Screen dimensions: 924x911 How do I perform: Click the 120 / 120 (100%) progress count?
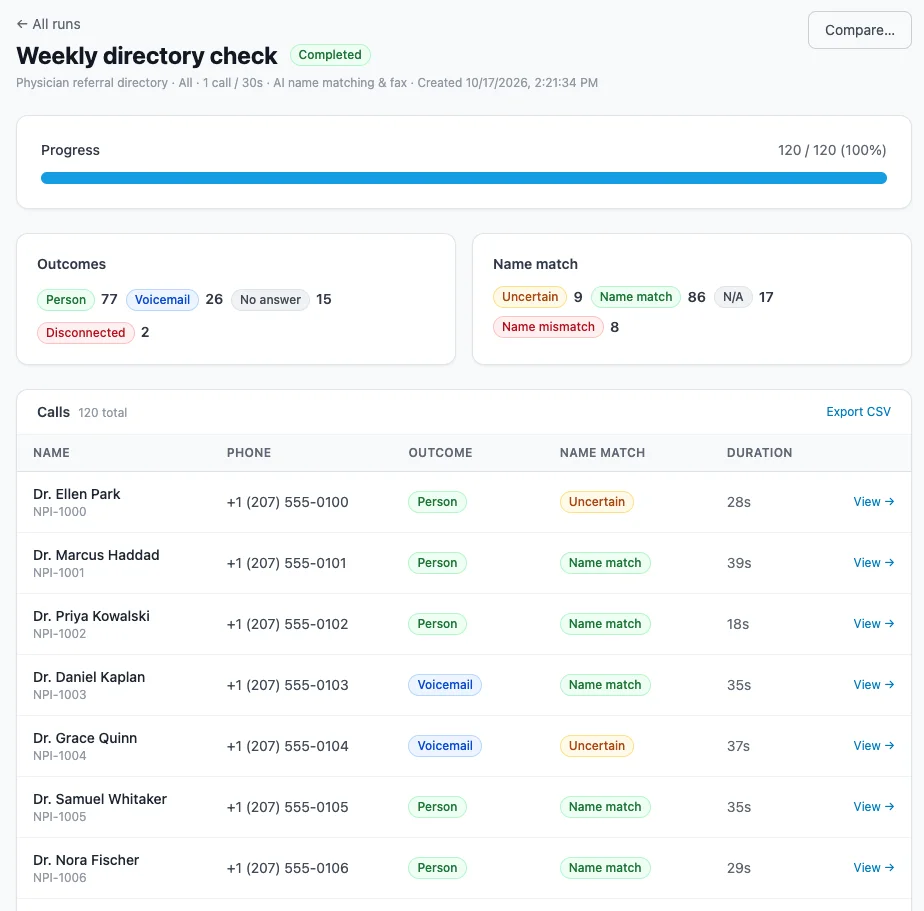[832, 150]
